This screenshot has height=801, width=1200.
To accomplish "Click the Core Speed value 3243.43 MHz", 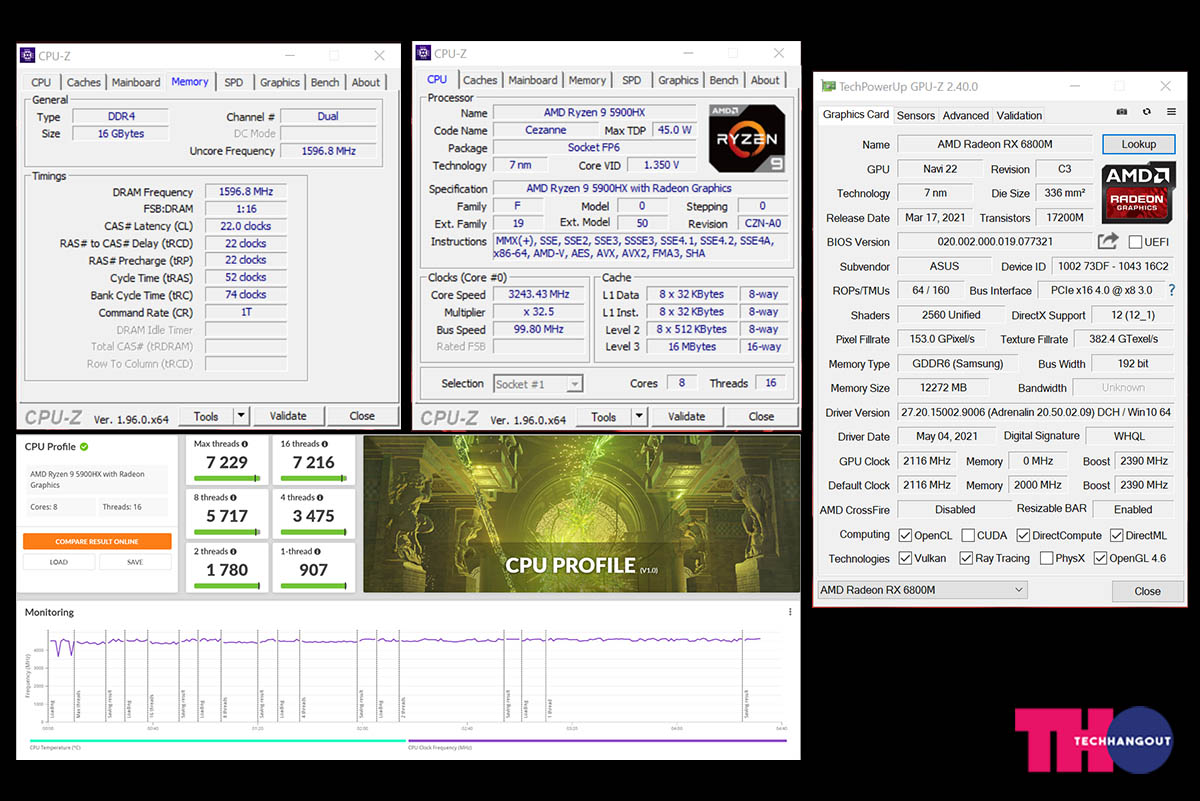I will pos(541,295).
